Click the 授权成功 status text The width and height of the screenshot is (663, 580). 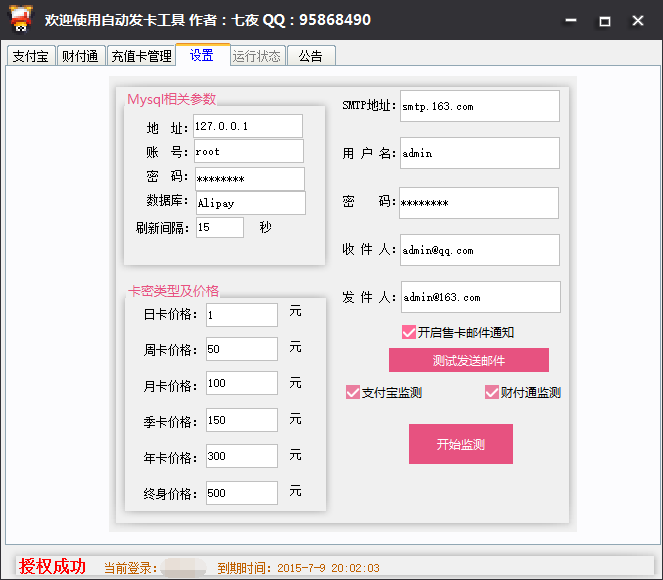52,566
